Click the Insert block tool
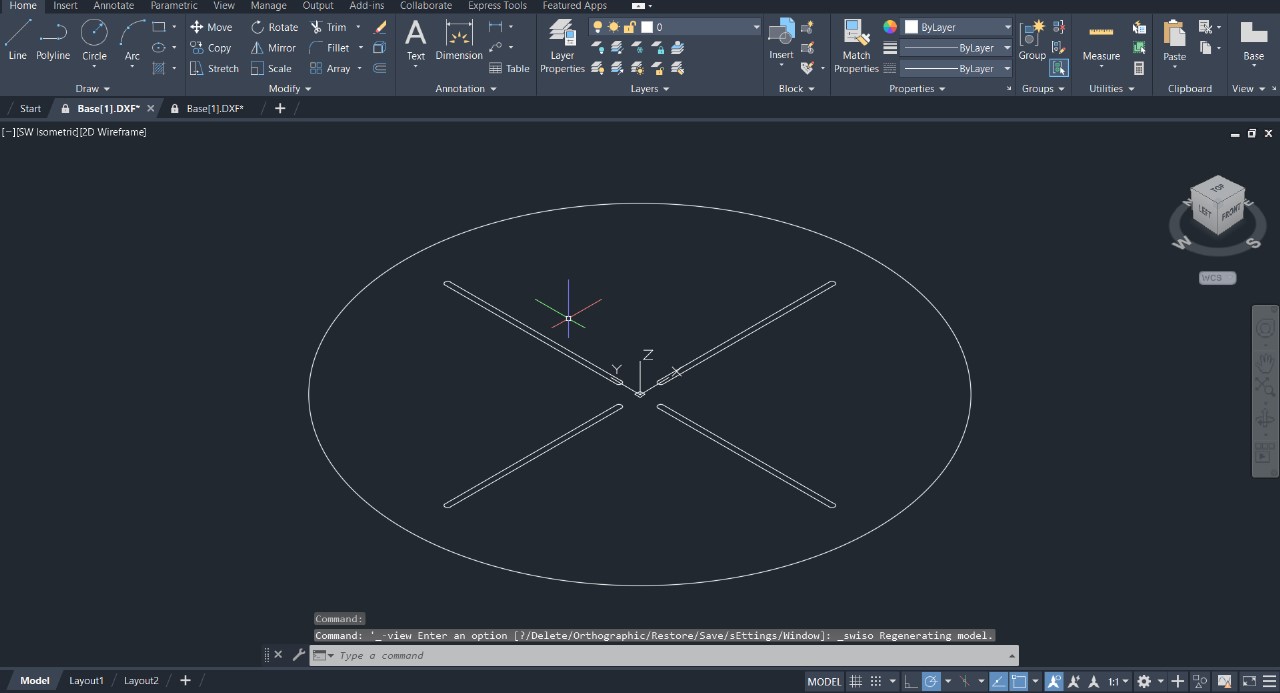Image resolution: width=1280 pixels, height=693 pixels. [x=781, y=40]
